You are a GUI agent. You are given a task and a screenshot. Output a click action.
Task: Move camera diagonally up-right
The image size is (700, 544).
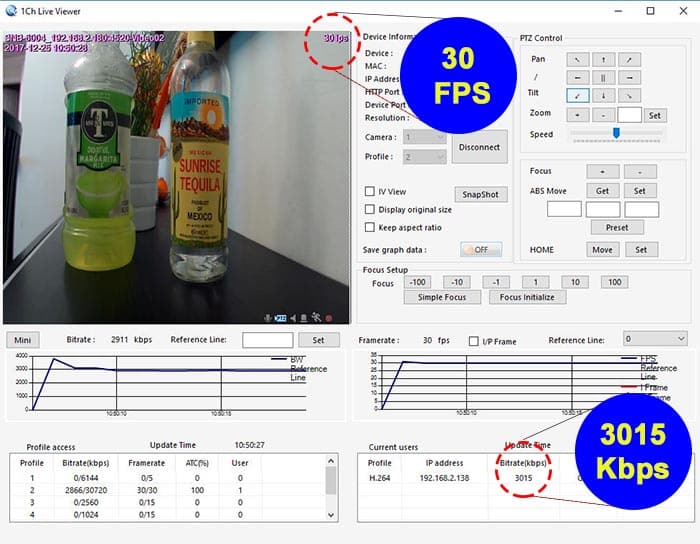(x=629, y=59)
